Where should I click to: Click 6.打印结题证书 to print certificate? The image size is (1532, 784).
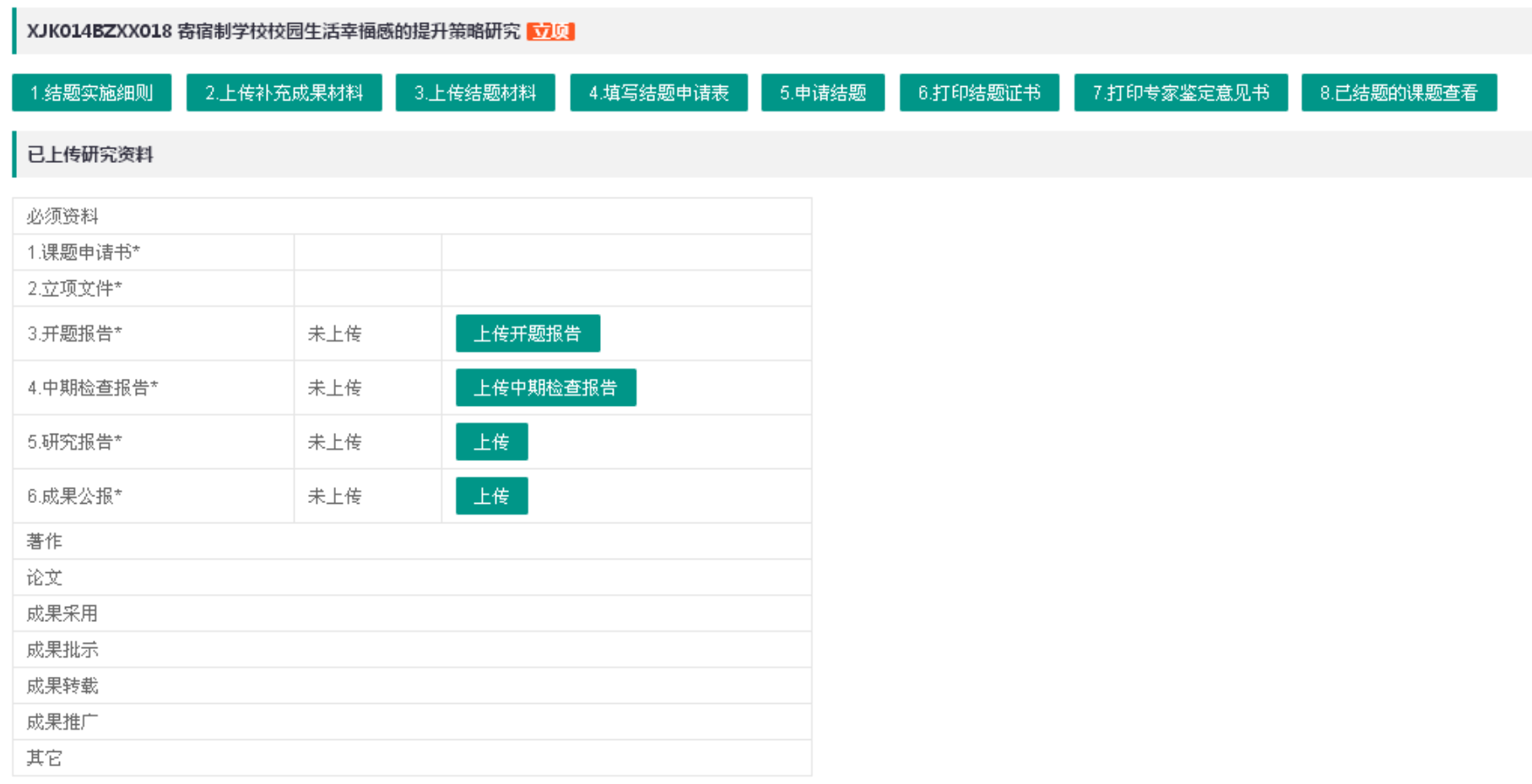[979, 93]
